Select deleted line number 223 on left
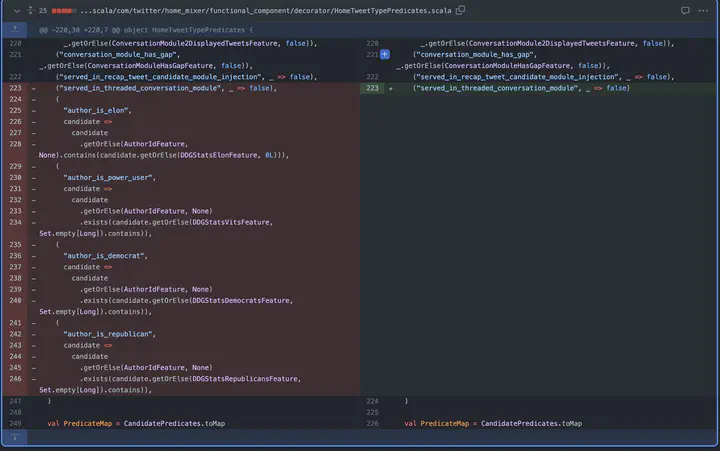The height and width of the screenshot is (451, 720). pyautogui.click(x=15, y=88)
